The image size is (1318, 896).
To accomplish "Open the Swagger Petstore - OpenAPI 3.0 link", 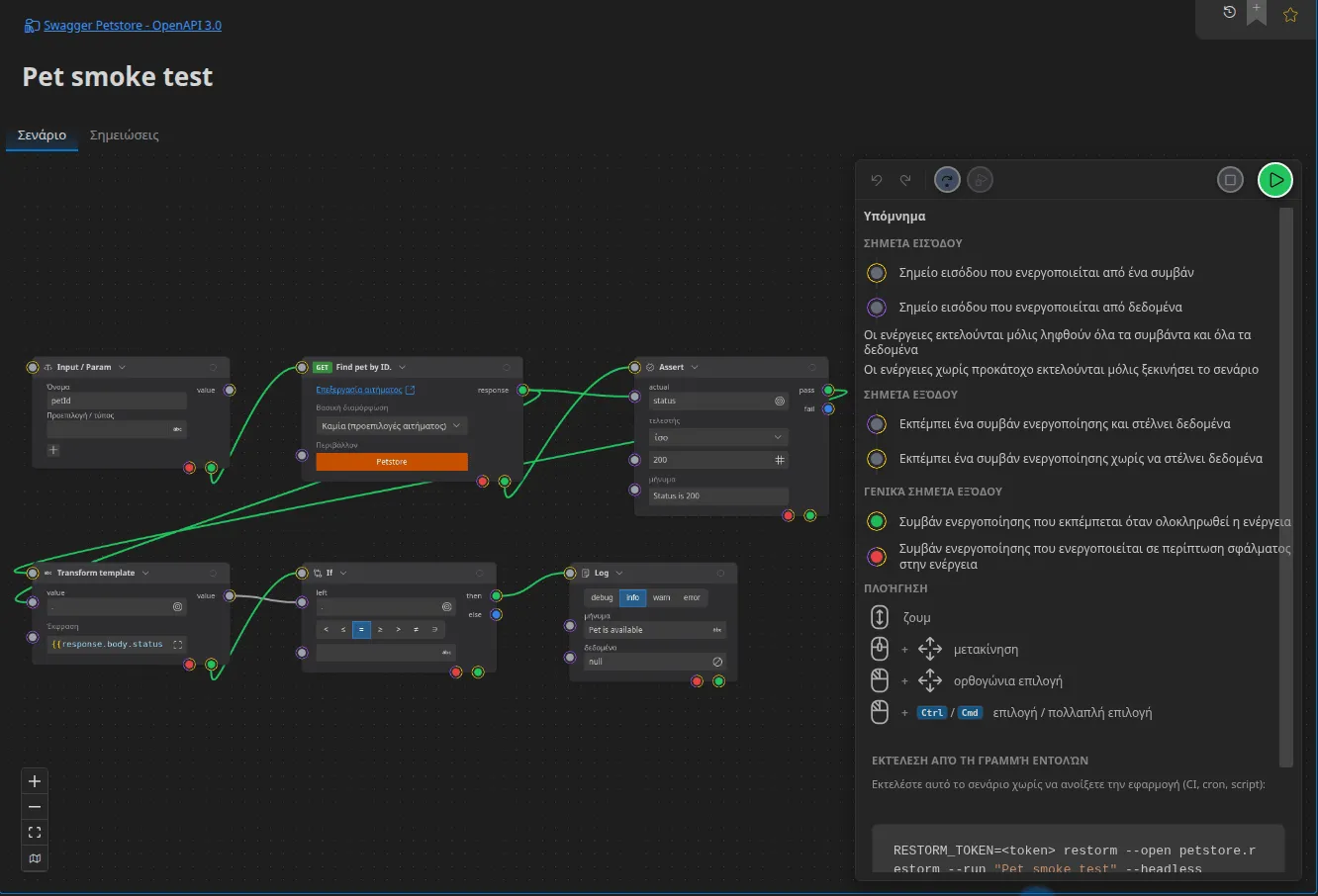I will pyautogui.click(x=132, y=26).
